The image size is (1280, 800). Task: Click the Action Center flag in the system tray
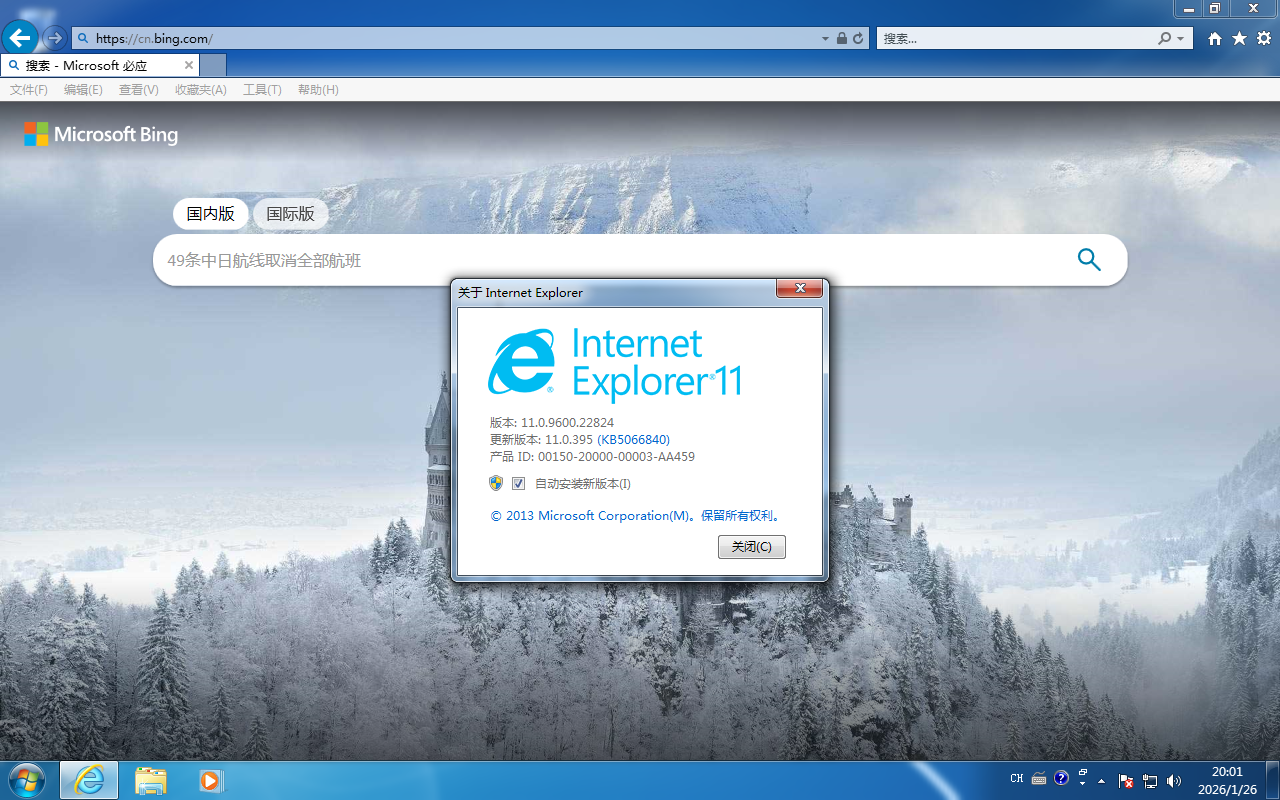[x=1124, y=780]
